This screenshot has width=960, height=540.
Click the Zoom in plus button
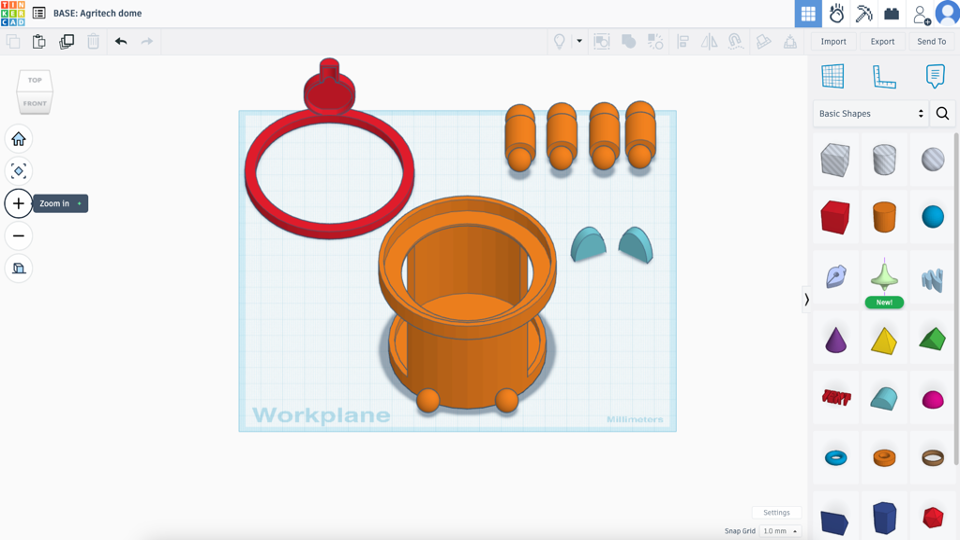coord(18,203)
